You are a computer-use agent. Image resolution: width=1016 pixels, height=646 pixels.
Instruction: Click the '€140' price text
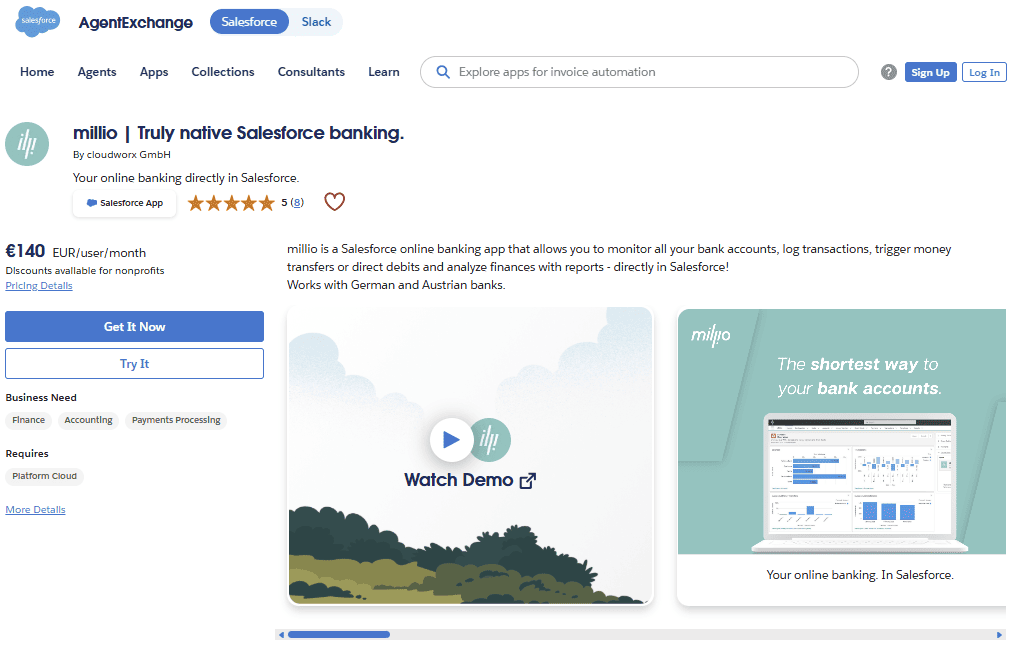[25, 251]
